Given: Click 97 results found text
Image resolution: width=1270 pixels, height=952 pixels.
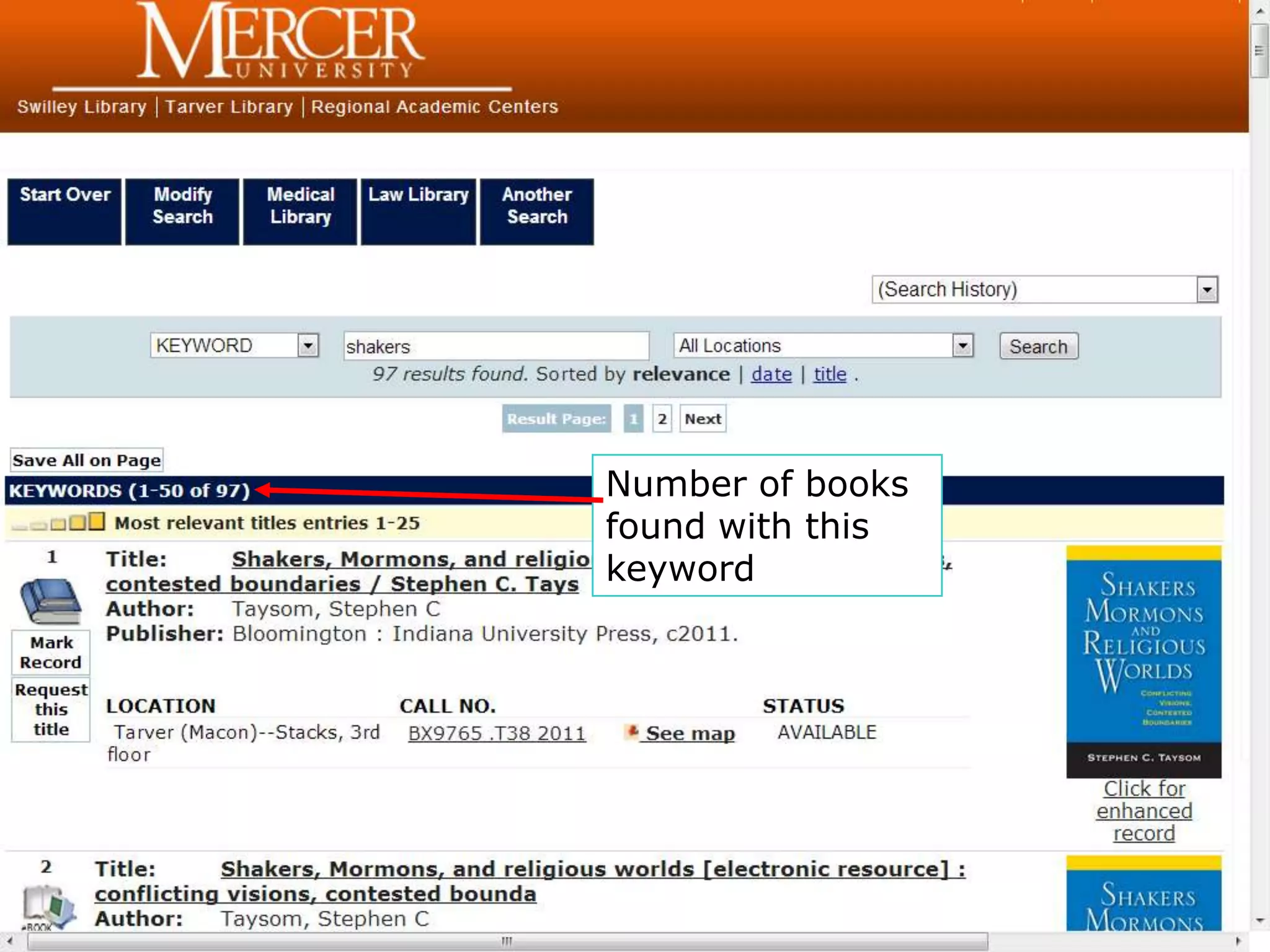Looking at the screenshot, I should [450, 374].
